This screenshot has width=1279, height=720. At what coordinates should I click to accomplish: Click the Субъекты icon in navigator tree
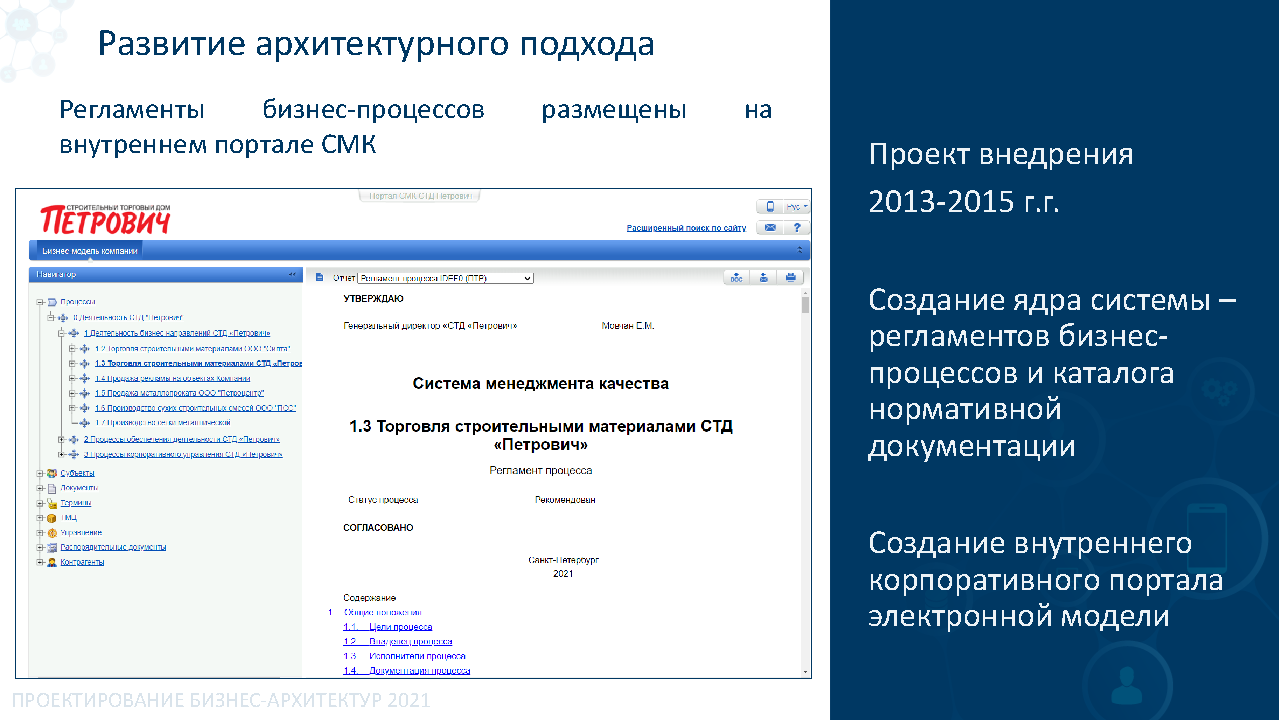[52, 474]
